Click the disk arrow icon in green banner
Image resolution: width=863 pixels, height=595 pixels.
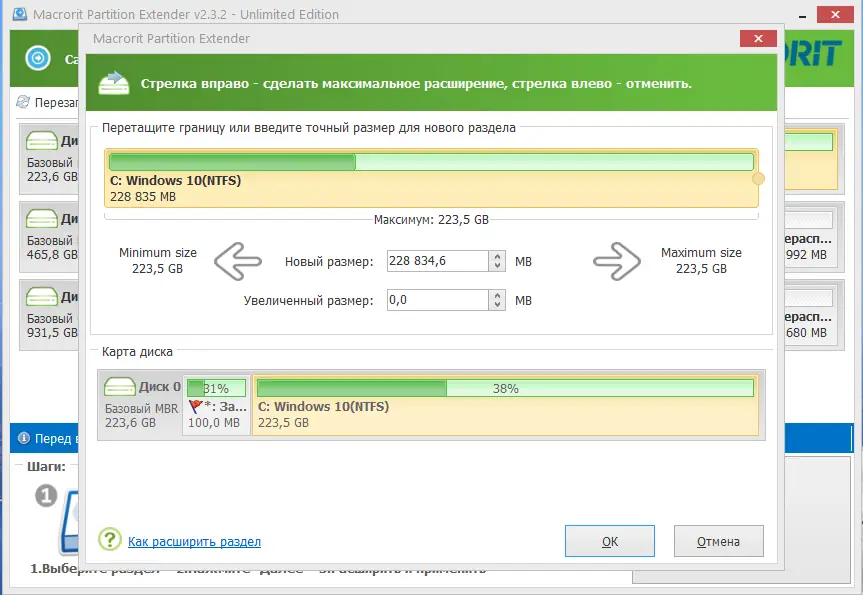[113, 83]
